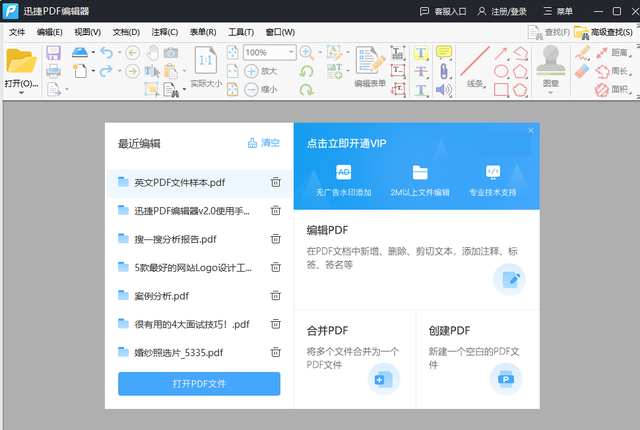Open the 创建PDF card
The image size is (640, 430).
(x=478, y=359)
